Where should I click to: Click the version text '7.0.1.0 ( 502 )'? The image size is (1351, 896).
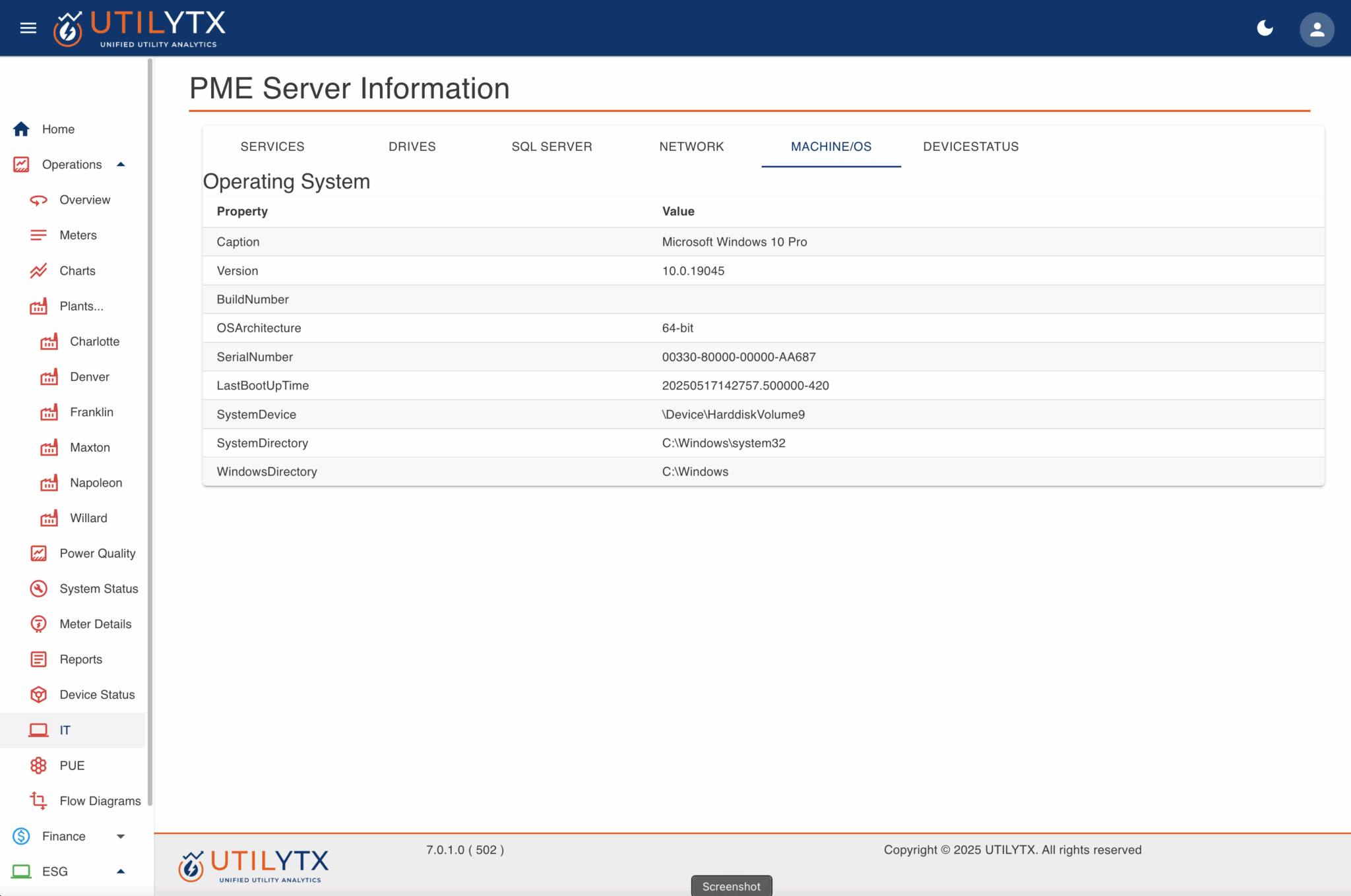pos(465,850)
